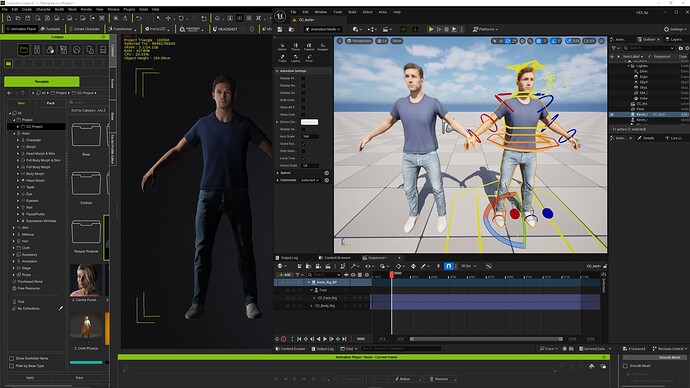Open Character Creator Plugins menu
The width and height of the screenshot is (690, 388).
pyautogui.click(x=129, y=9)
